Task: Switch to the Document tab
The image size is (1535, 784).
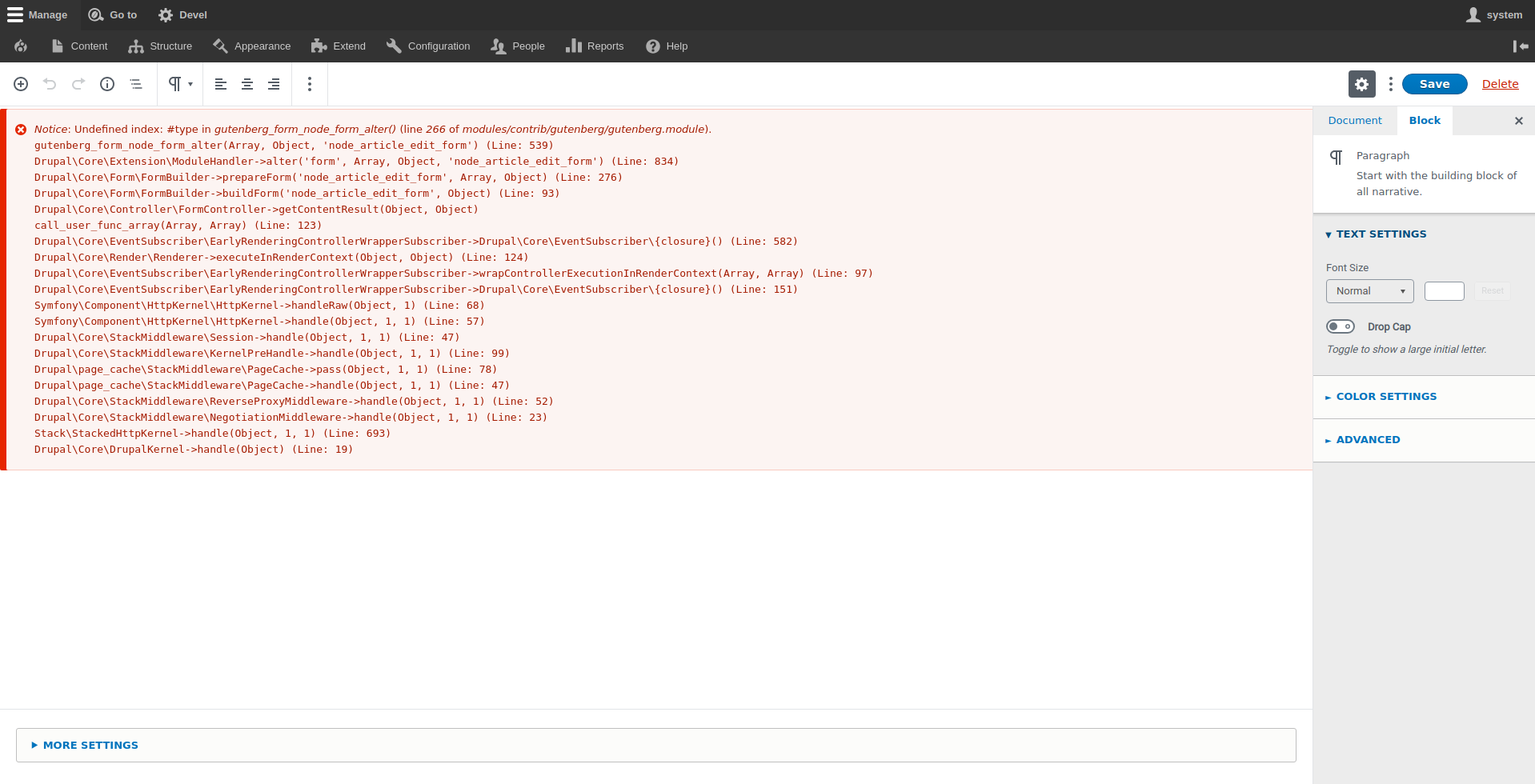Action: [x=1354, y=120]
